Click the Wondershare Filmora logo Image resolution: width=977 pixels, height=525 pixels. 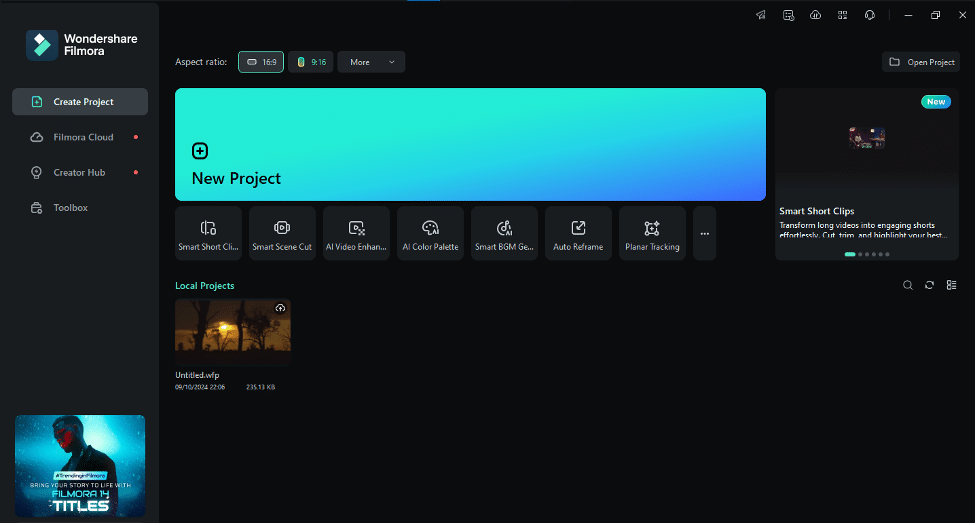pos(82,45)
